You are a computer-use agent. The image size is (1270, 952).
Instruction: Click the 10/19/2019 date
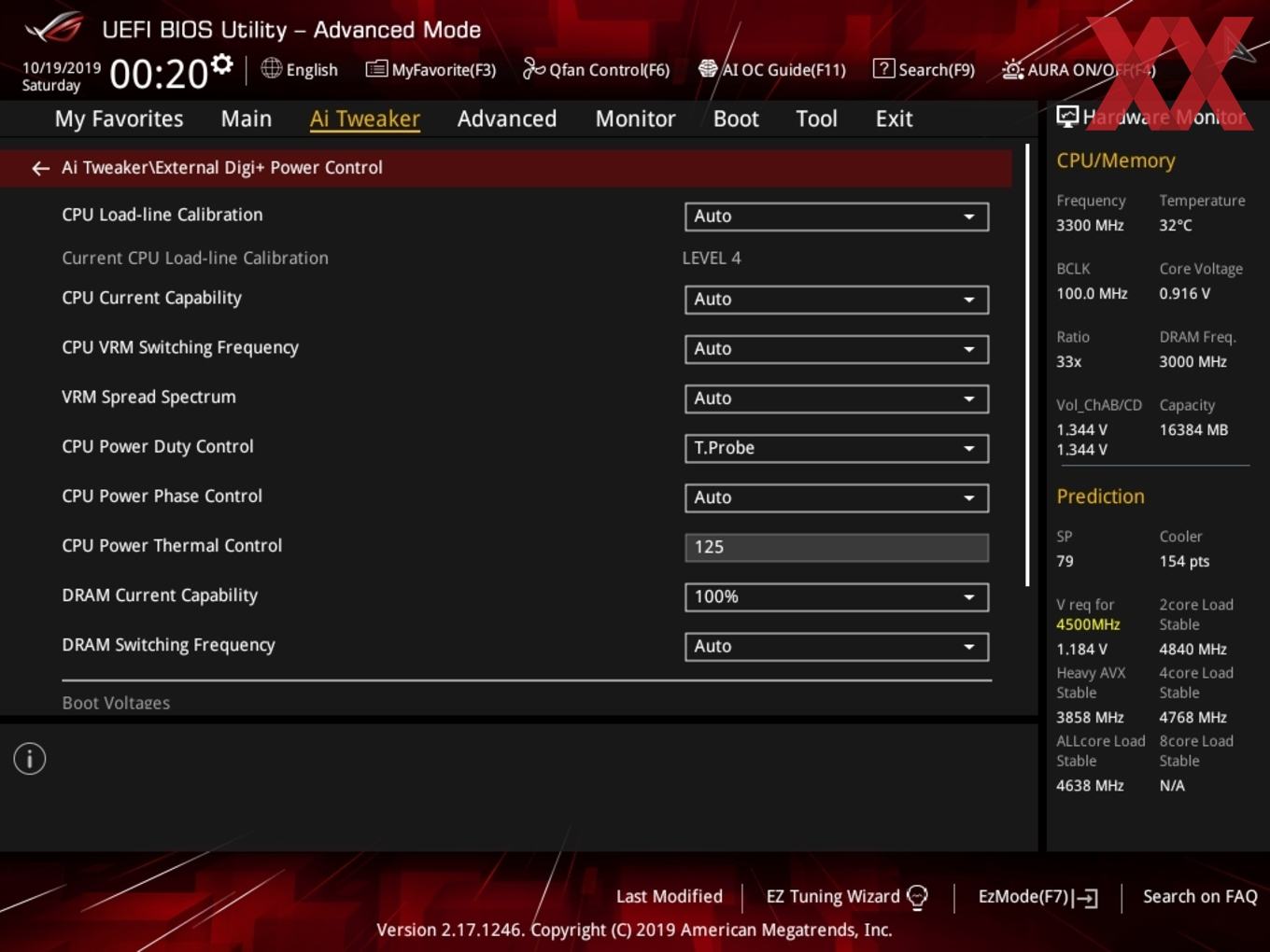pyautogui.click(x=62, y=68)
